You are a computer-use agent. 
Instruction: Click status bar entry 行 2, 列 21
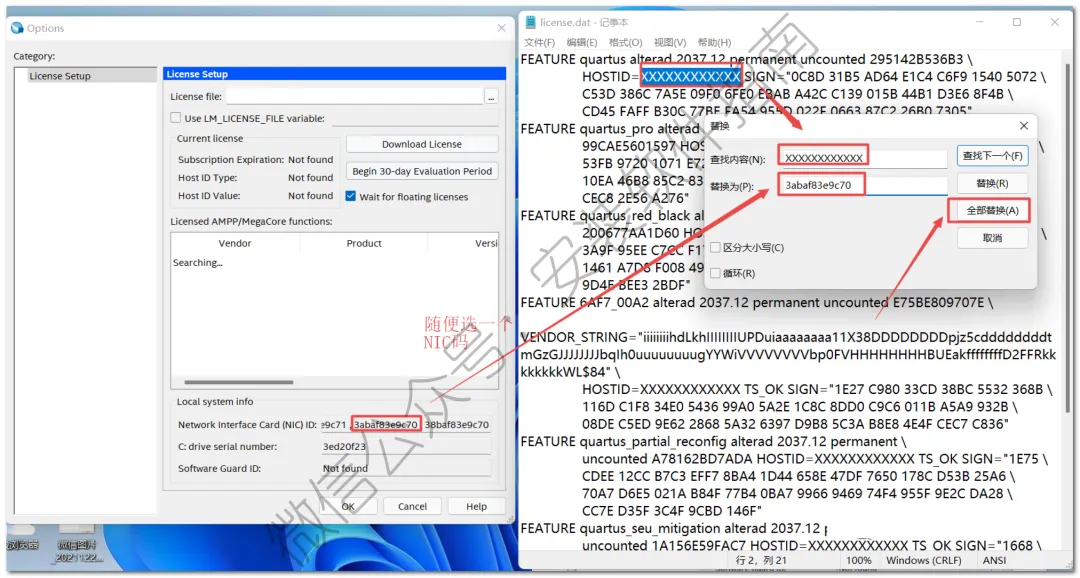click(761, 560)
